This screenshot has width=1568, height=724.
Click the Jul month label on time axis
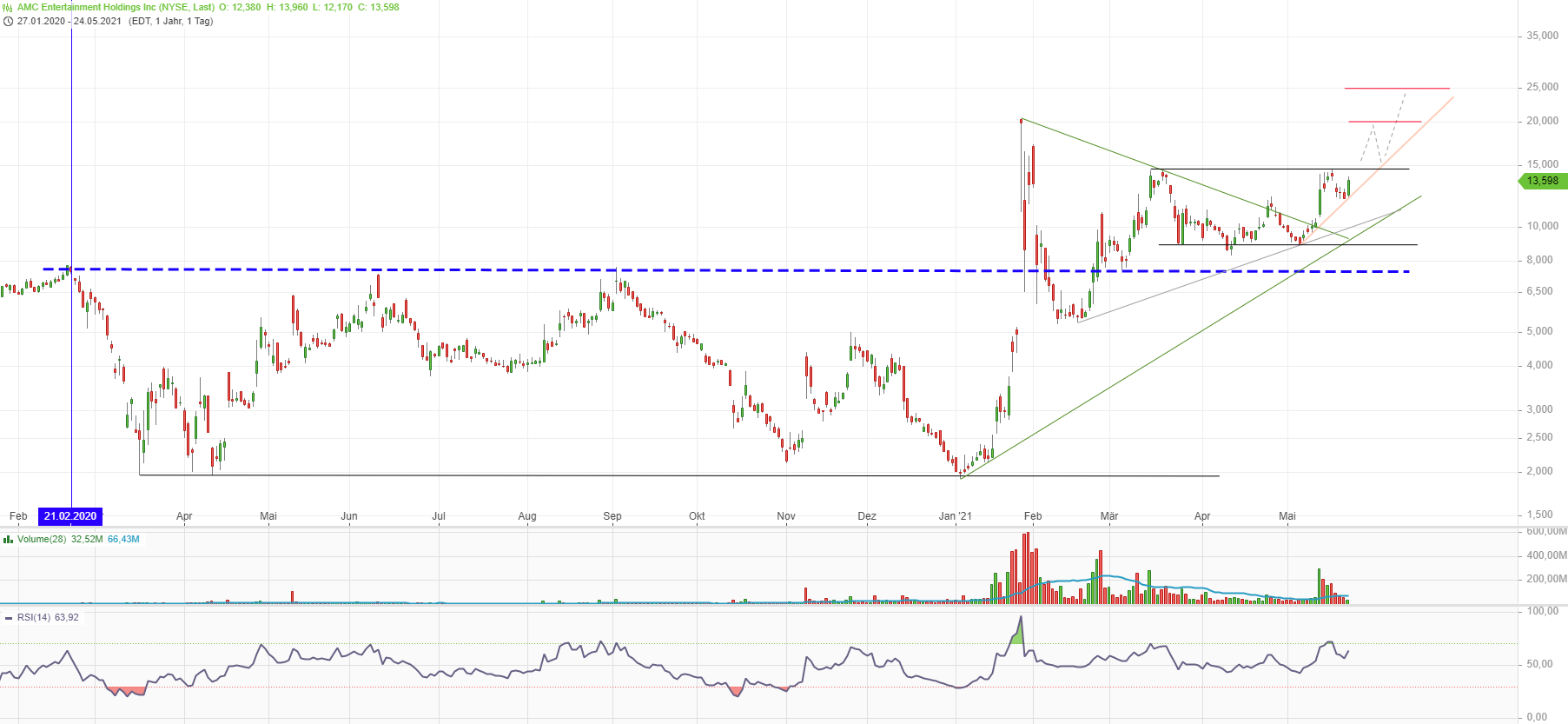[x=439, y=516]
